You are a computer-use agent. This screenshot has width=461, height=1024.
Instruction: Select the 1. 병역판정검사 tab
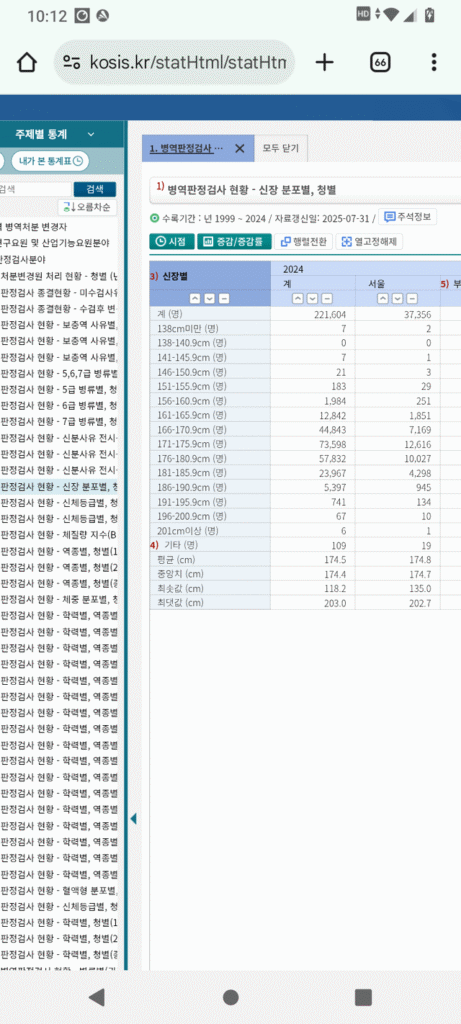[x=186, y=148]
